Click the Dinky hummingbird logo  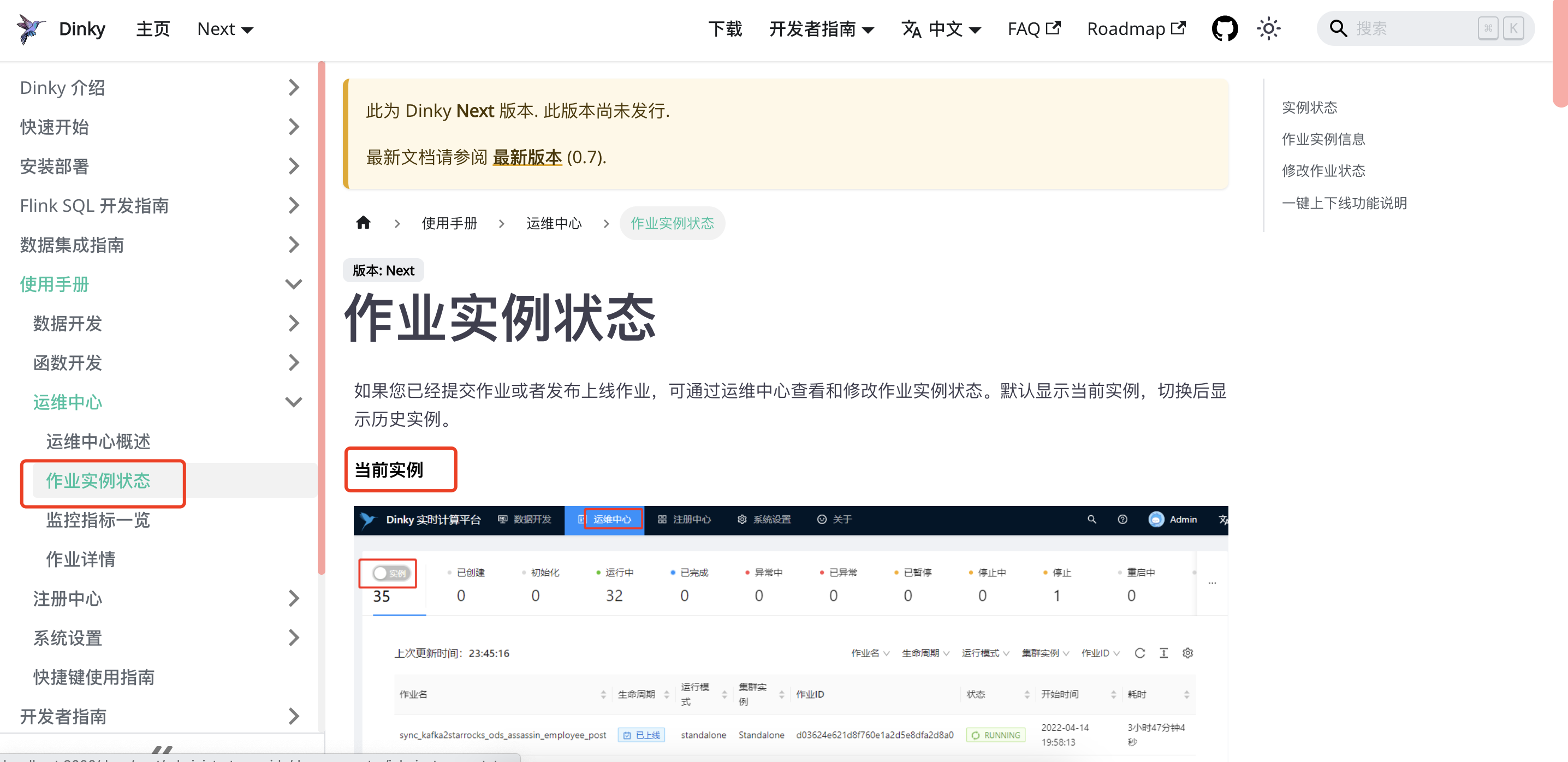(31, 28)
